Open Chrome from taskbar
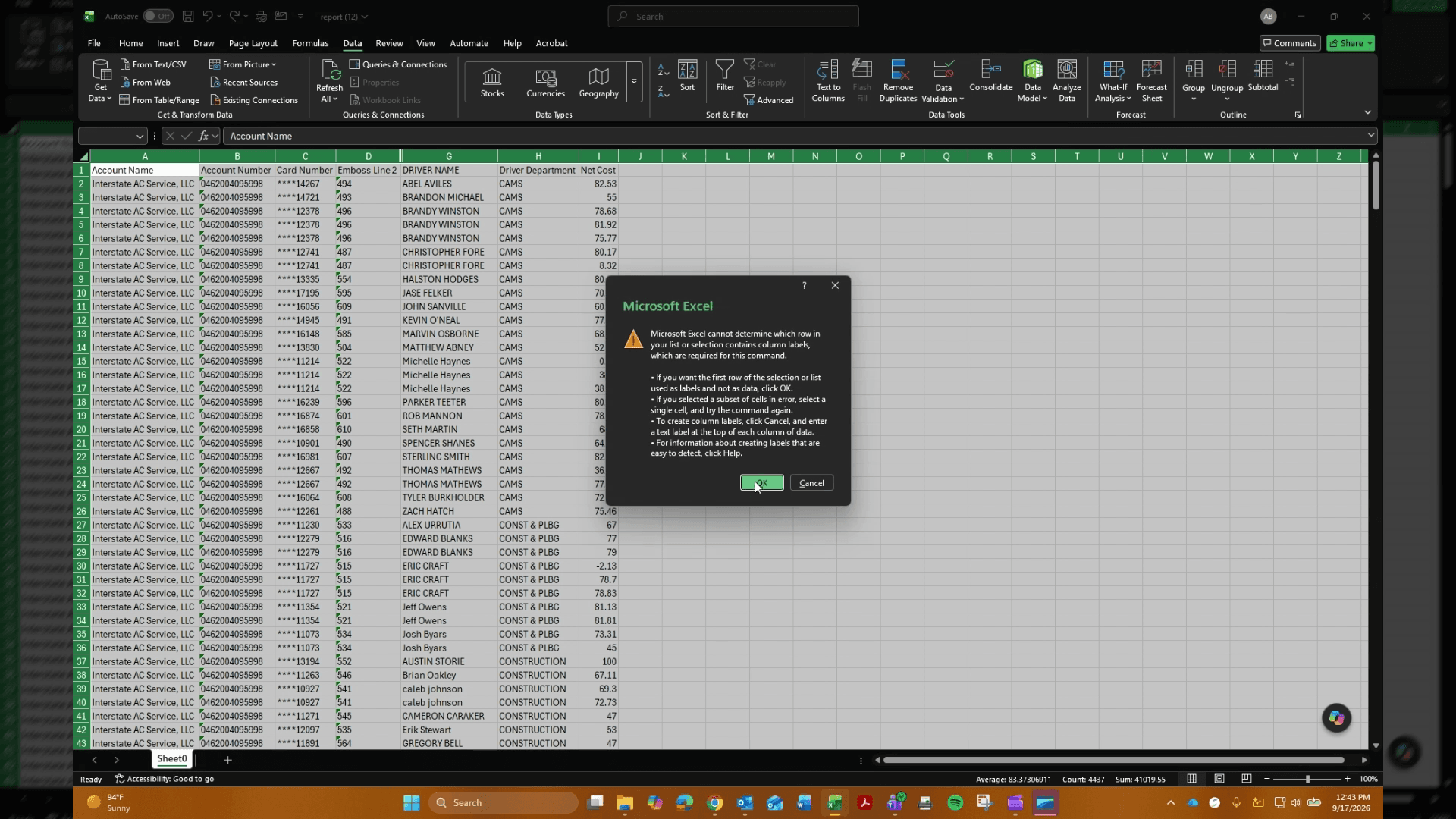This screenshot has height=819, width=1456. [715, 802]
